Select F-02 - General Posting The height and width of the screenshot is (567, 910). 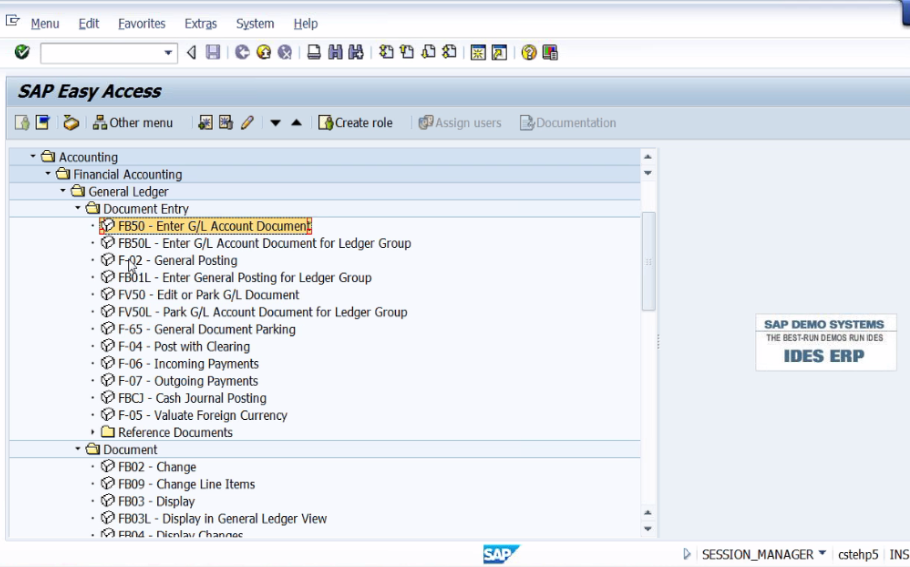pyautogui.click(x=169, y=260)
